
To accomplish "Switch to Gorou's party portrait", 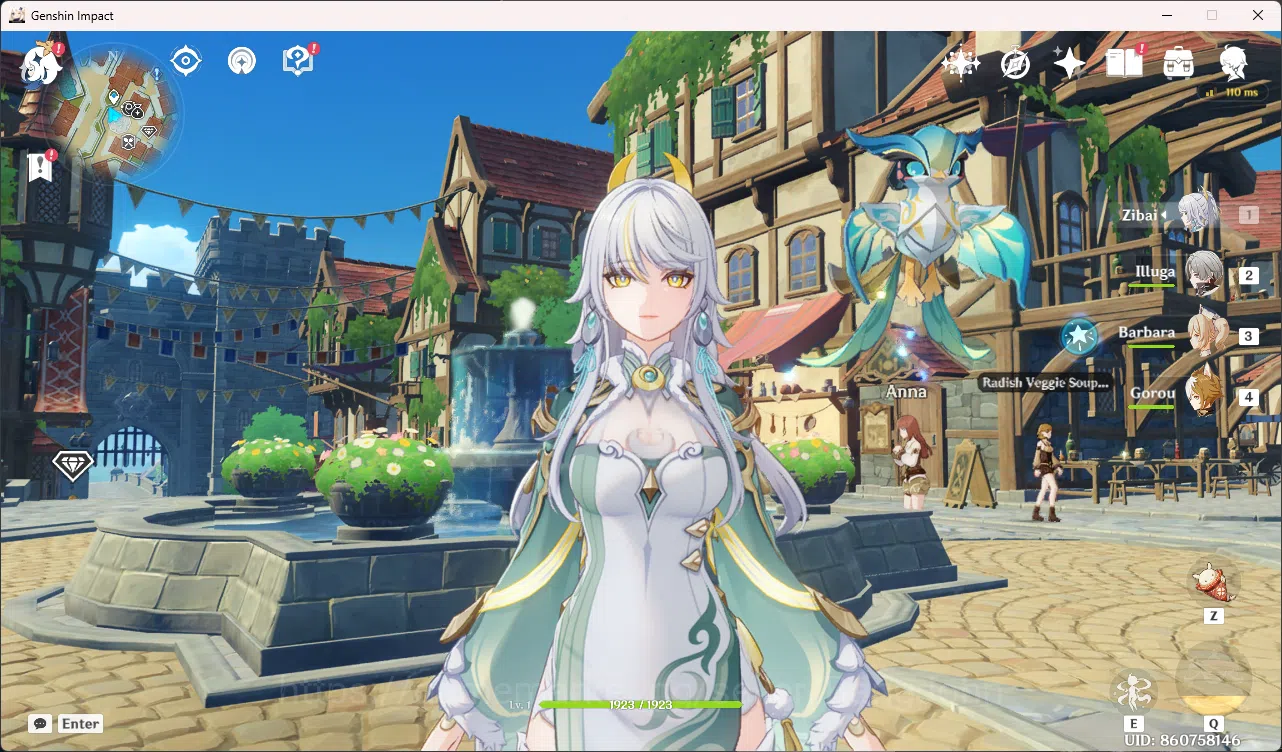I will [1203, 393].
